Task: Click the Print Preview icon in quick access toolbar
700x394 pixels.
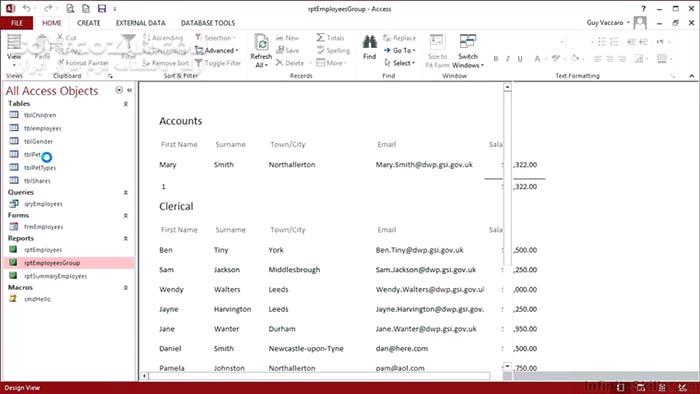Action: [70, 8]
